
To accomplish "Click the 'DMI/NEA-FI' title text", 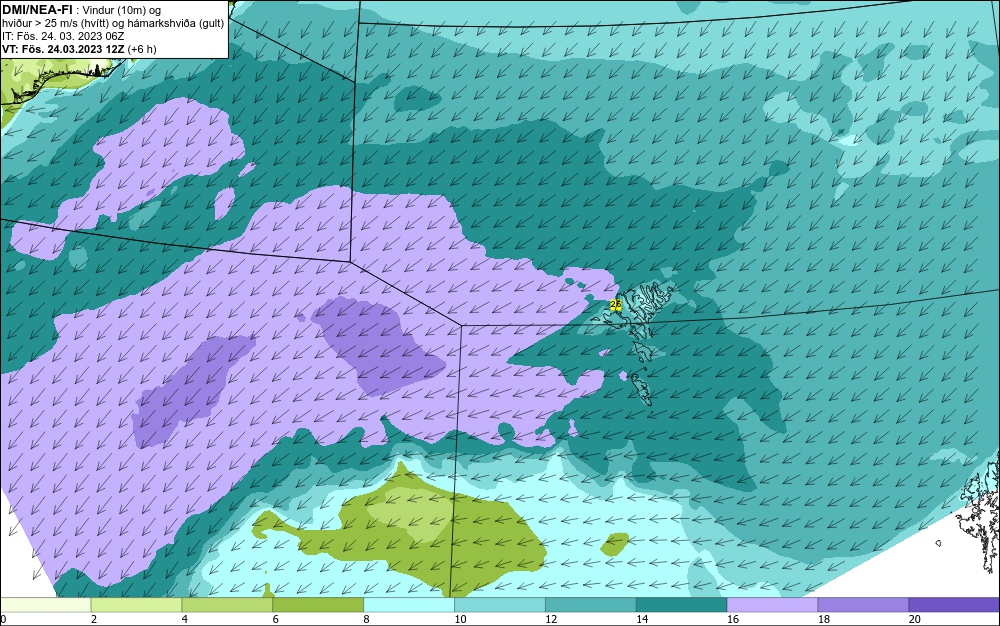I will 37,10.
